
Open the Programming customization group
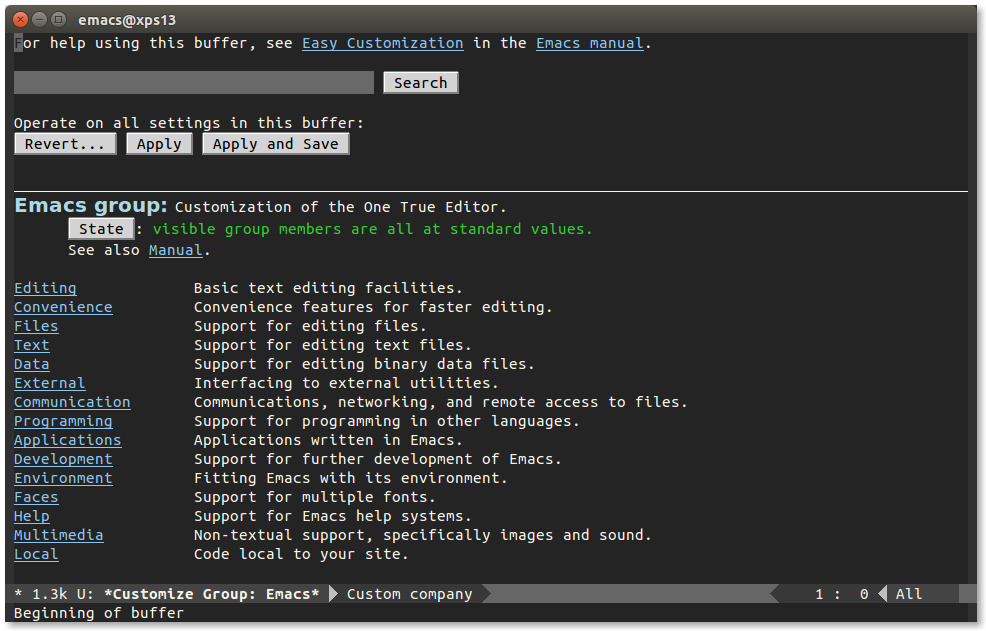[x=64, y=421]
